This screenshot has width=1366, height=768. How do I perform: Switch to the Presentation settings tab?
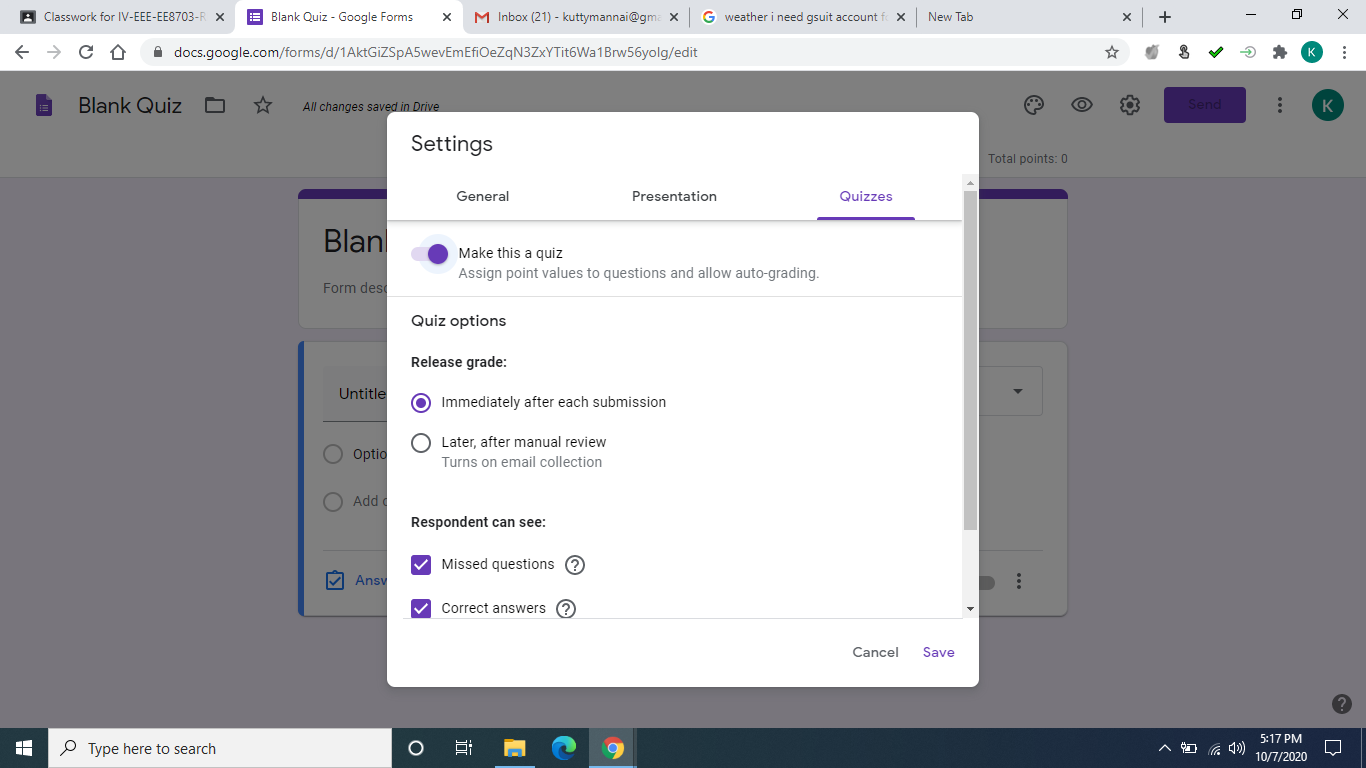click(x=674, y=196)
